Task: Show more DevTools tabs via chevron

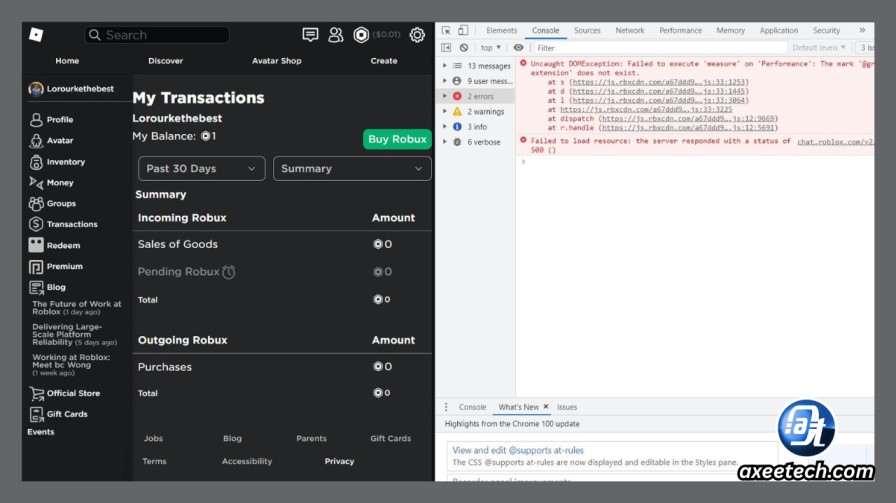Action: pos(862,30)
